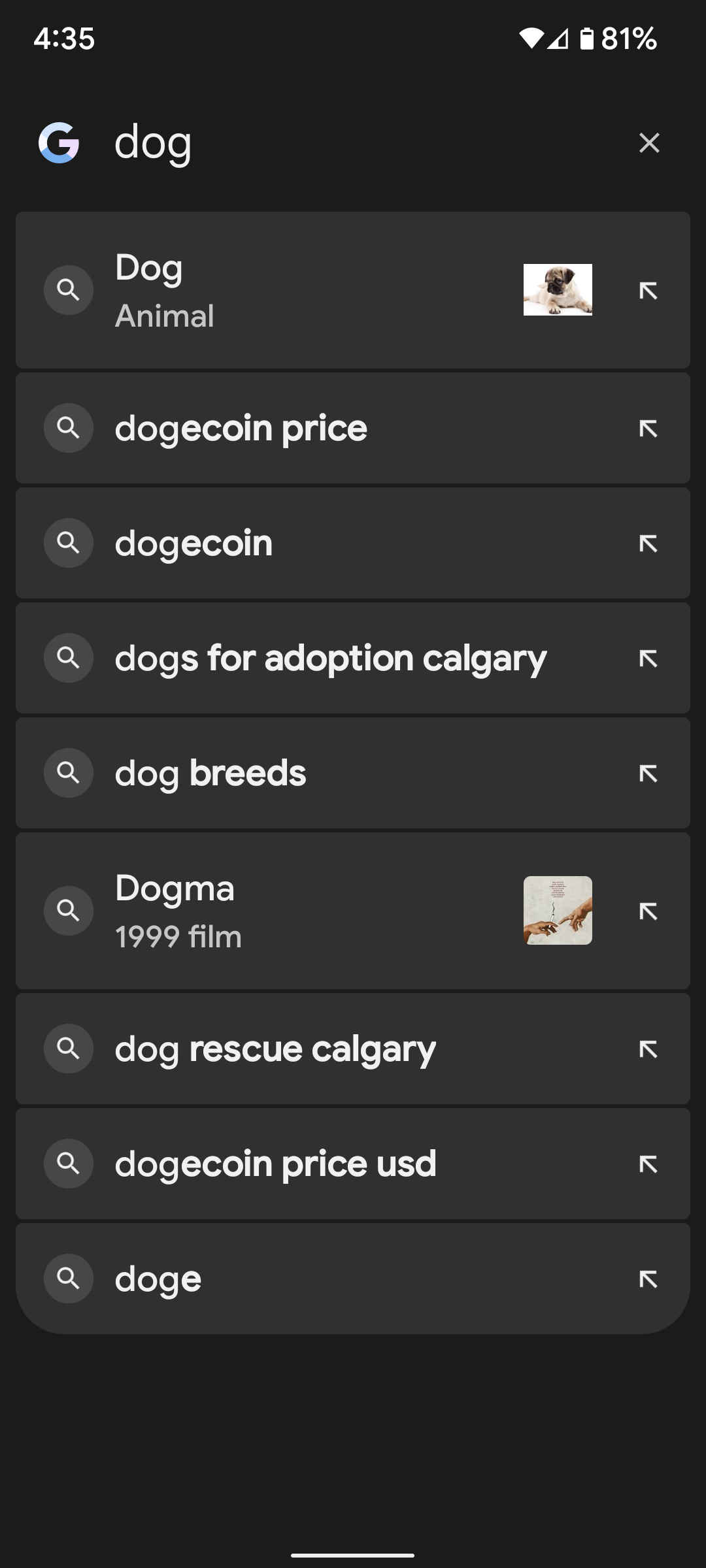
Task: Tap magnifier icon beside 'dogecoin price usd'
Action: pos(69,1164)
